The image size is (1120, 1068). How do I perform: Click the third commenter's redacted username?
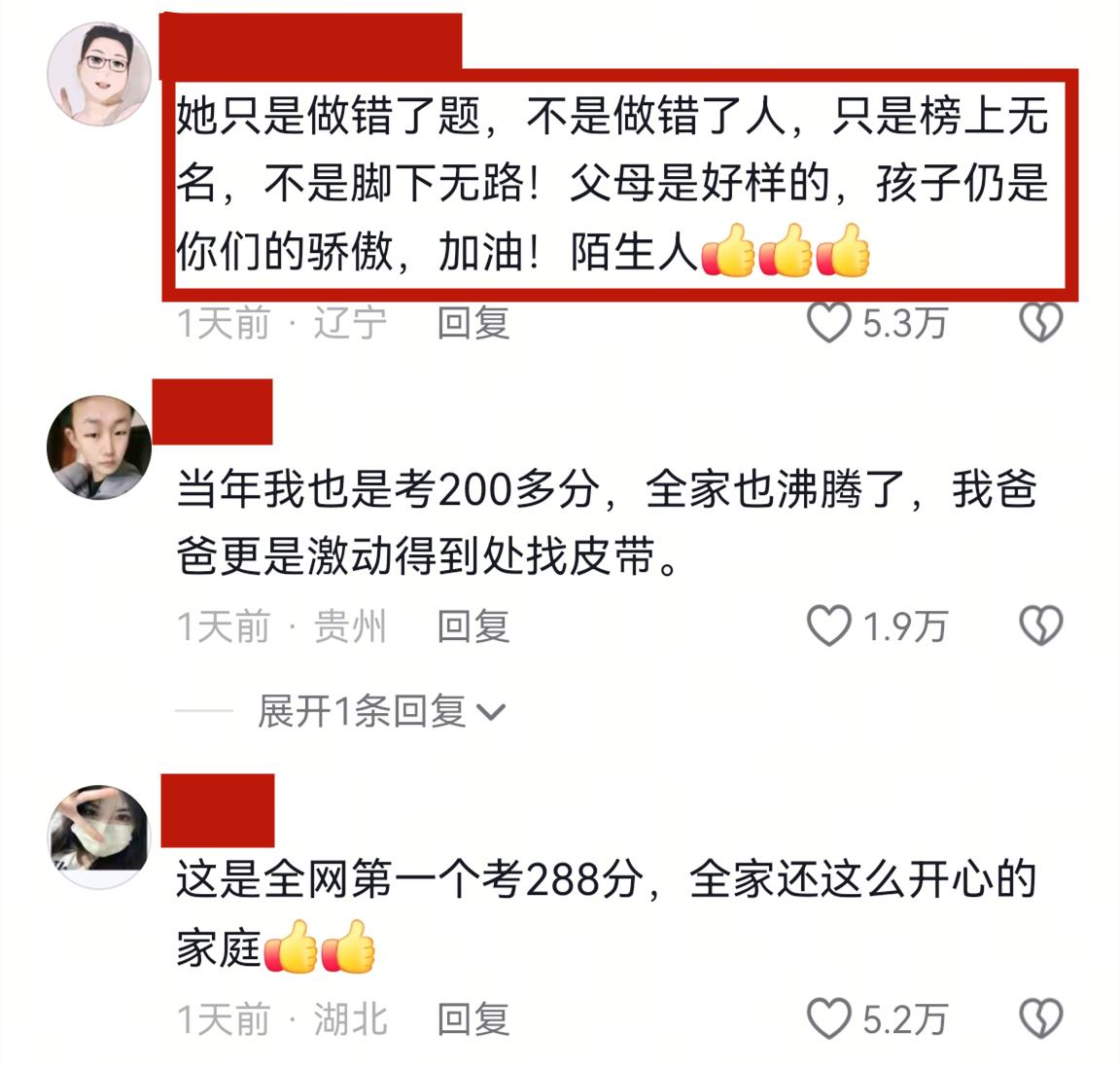point(218,810)
